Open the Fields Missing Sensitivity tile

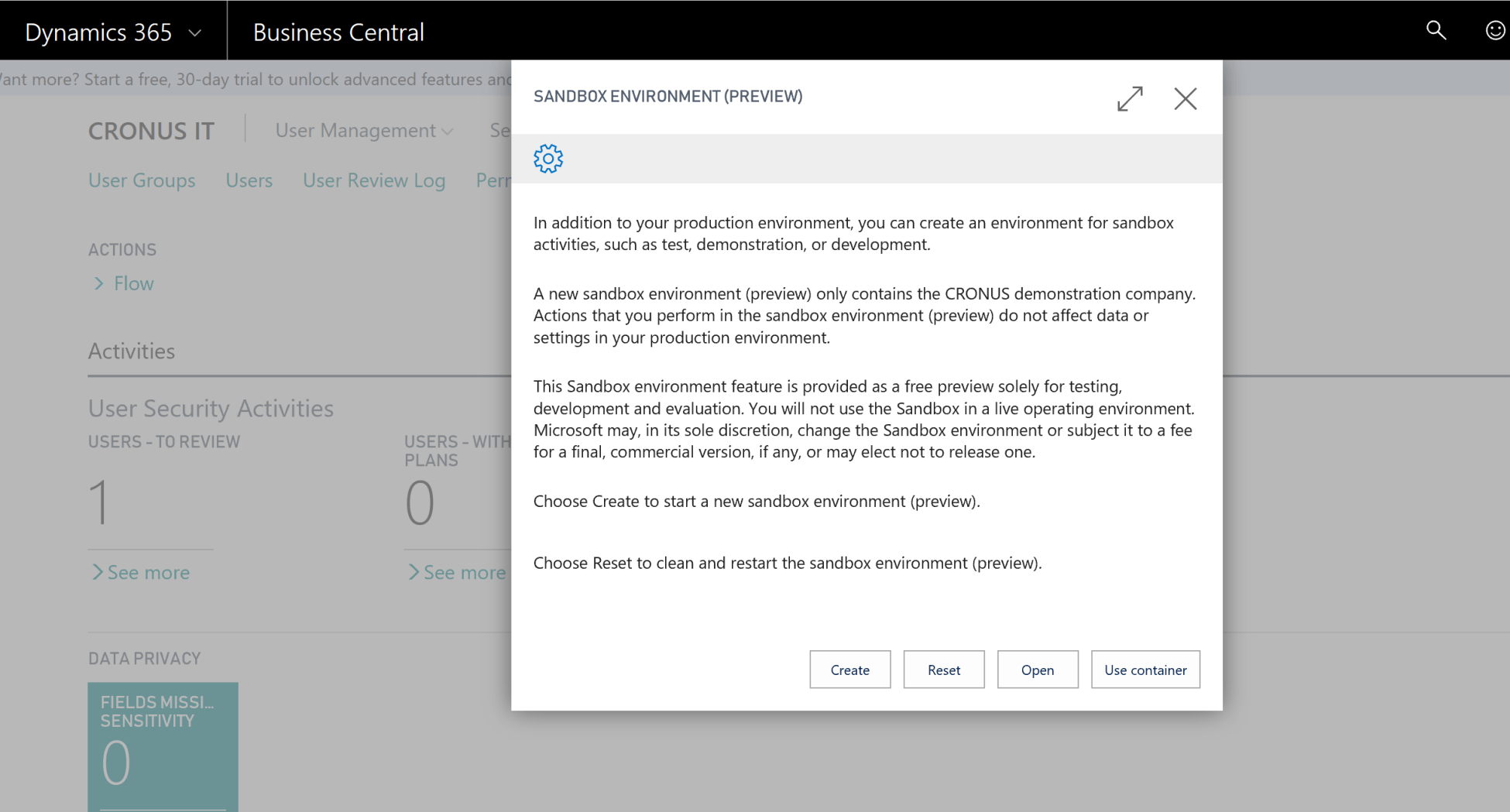[163, 746]
